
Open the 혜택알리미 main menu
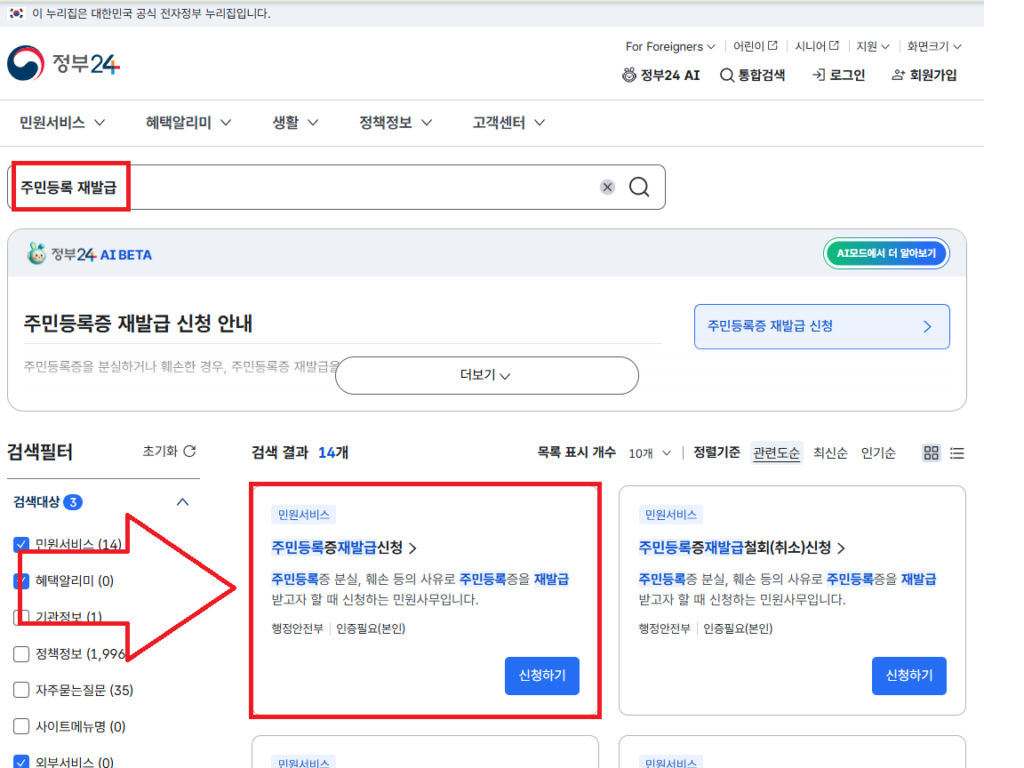[x=188, y=122]
